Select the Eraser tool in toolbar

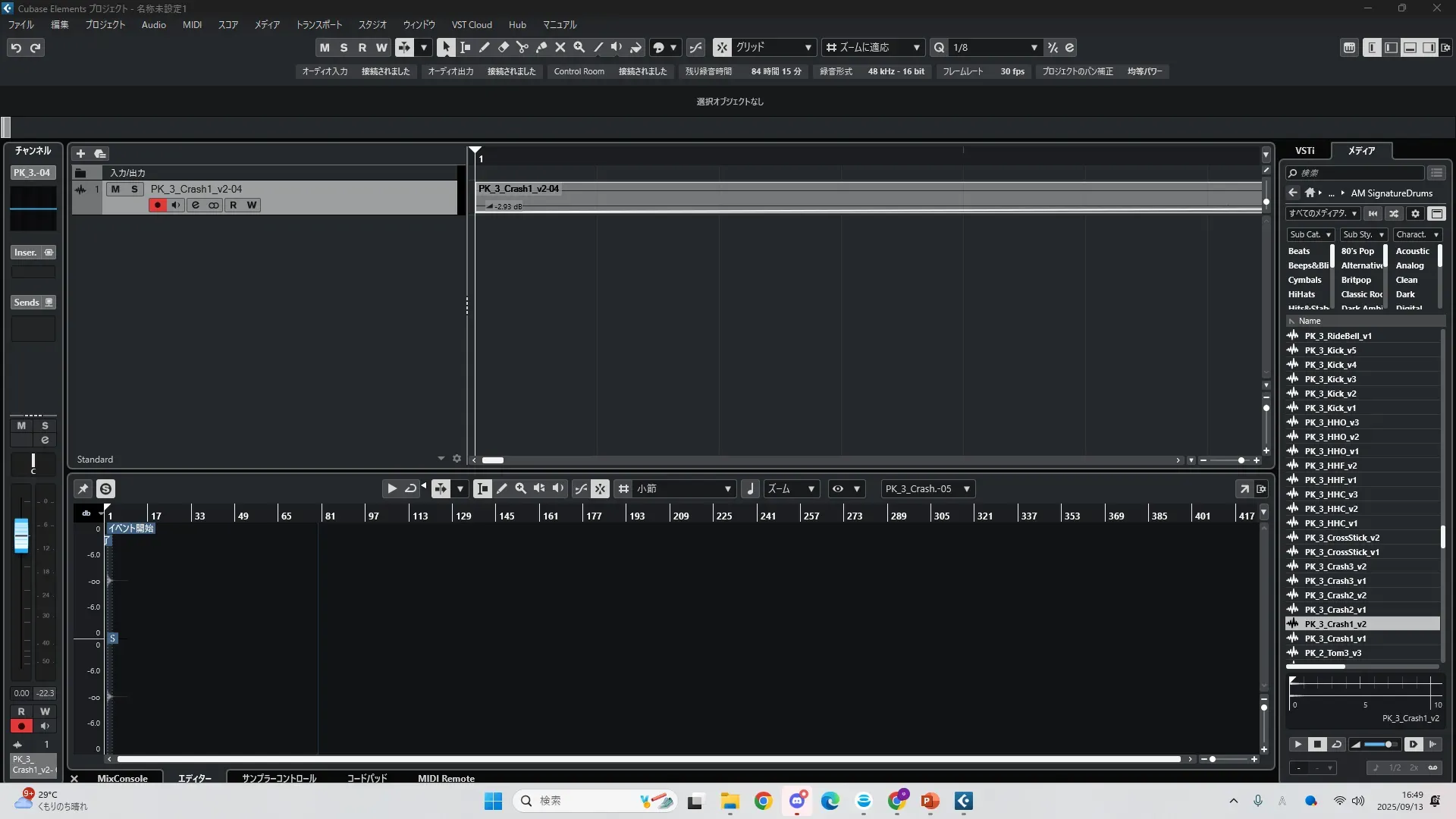[x=503, y=47]
